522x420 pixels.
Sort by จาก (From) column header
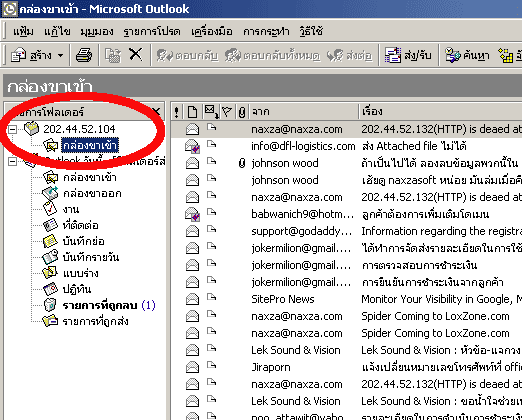click(x=304, y=112)
